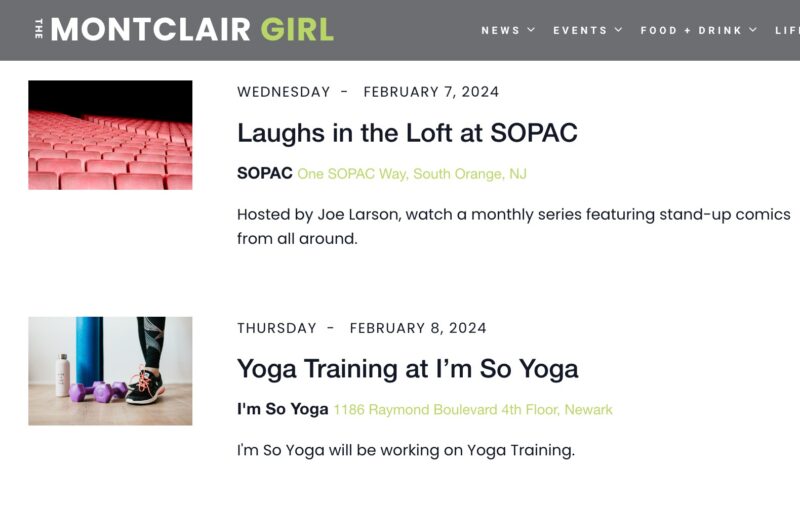Open One SOPAC Way address link
Screen dimensions: 800x511
coord(412,174)
